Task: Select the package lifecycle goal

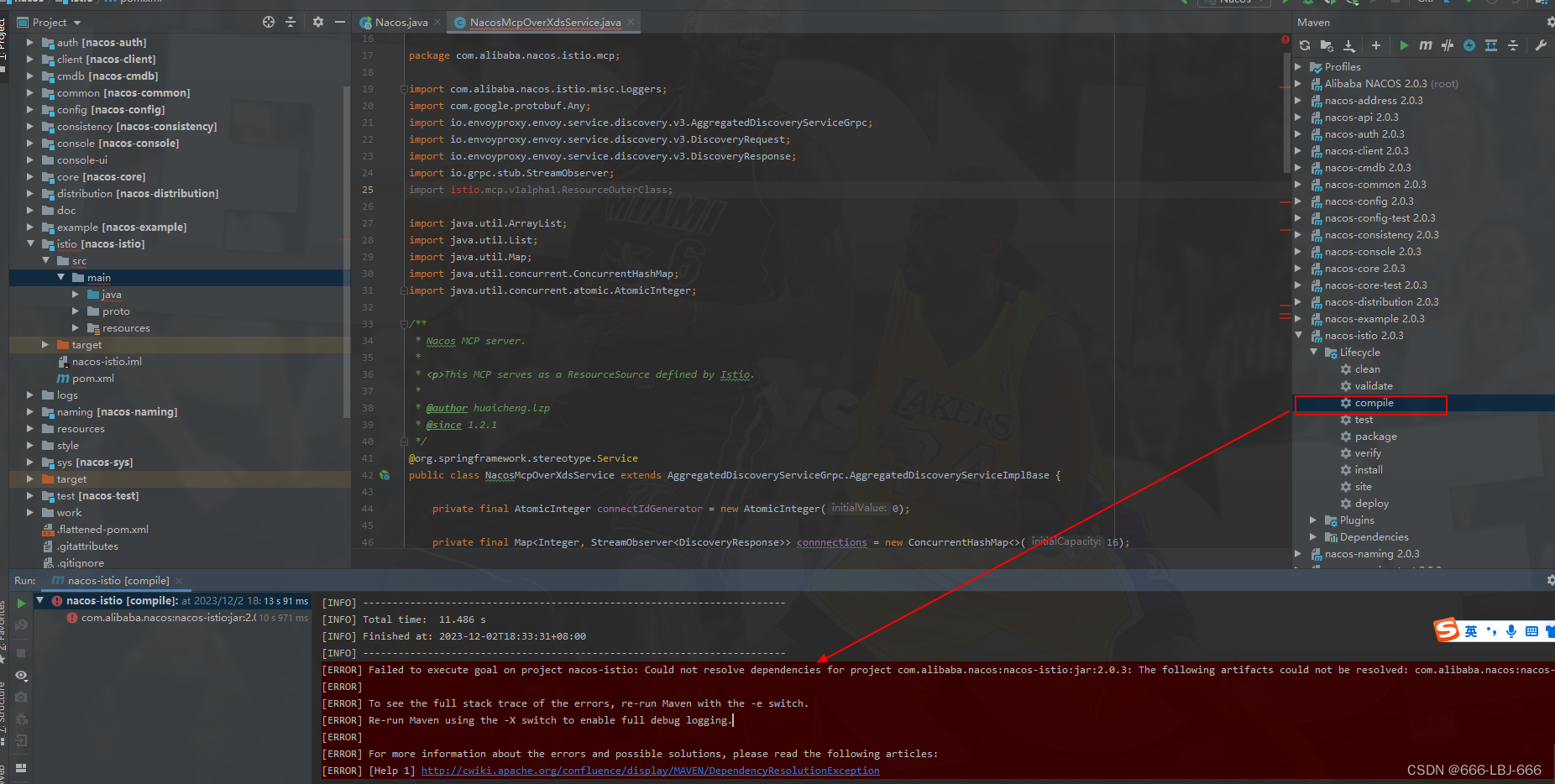Action: (1375, 436)
